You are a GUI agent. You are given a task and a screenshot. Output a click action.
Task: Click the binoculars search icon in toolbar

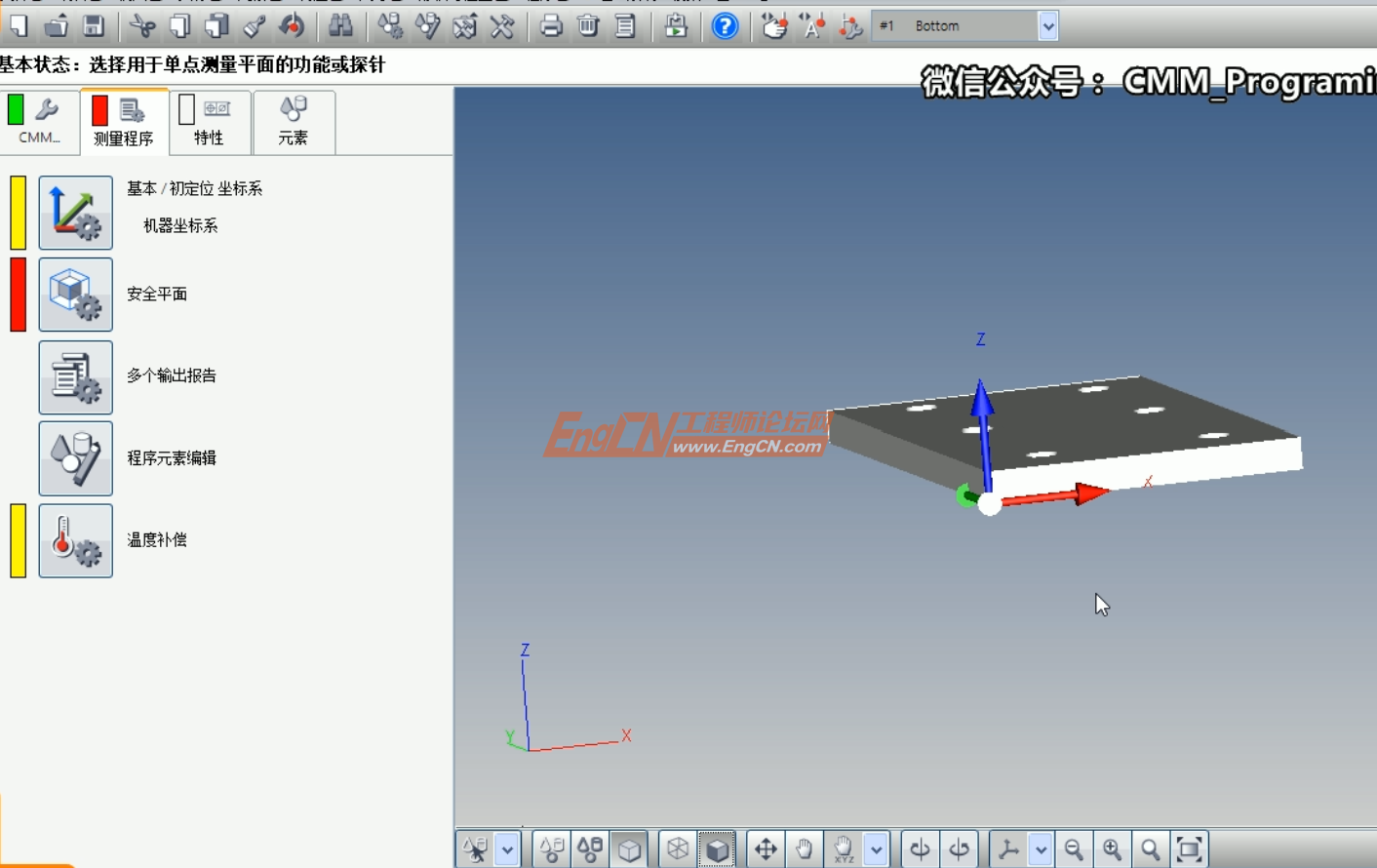[x=340, y=26]
